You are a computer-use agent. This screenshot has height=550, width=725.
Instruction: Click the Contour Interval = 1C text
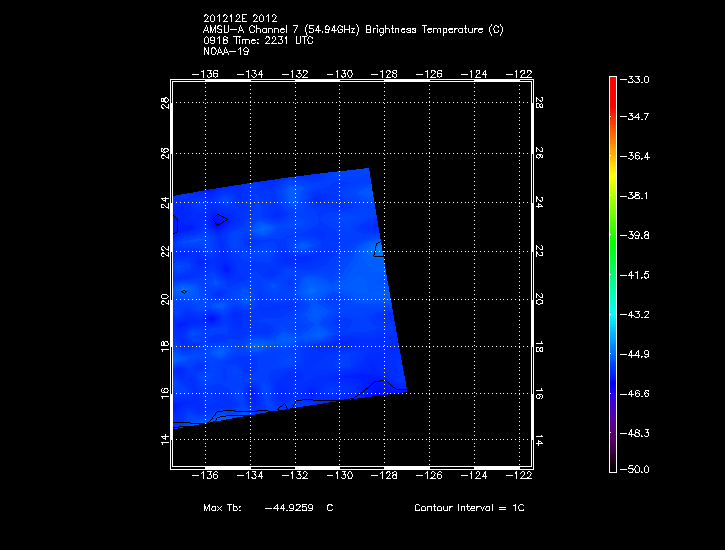pyautogui.click(x=469, y=509)
